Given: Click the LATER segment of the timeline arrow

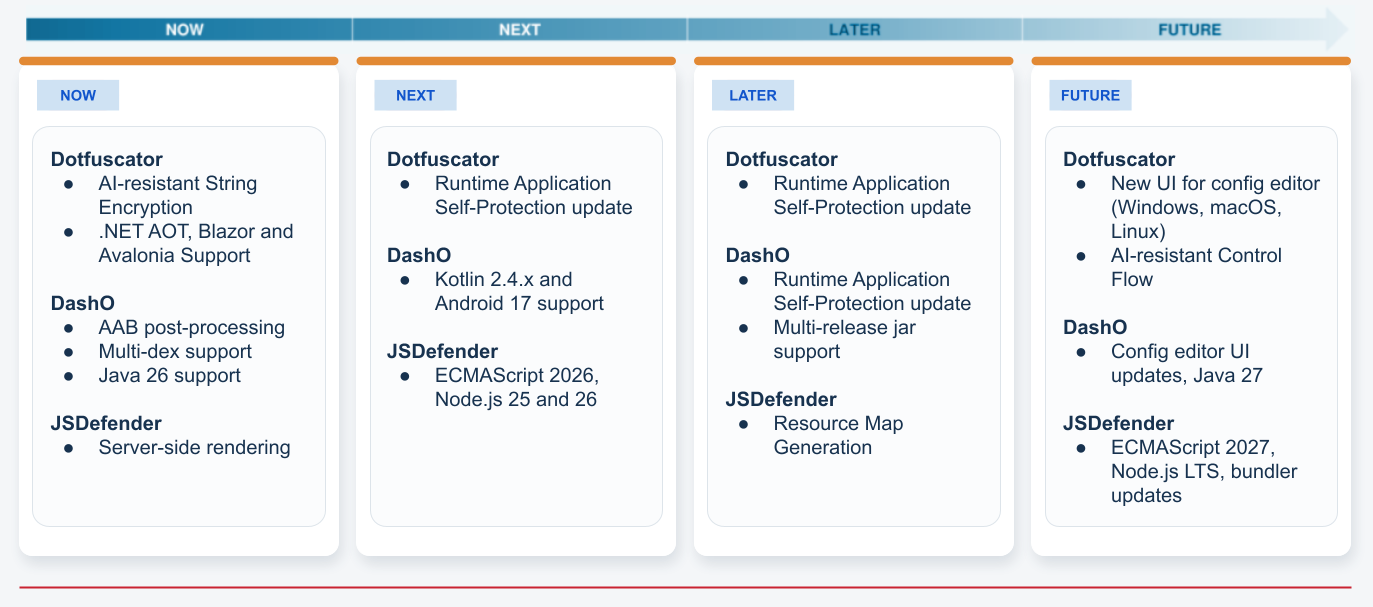Looking at the screenshot, I should [855, 29].
